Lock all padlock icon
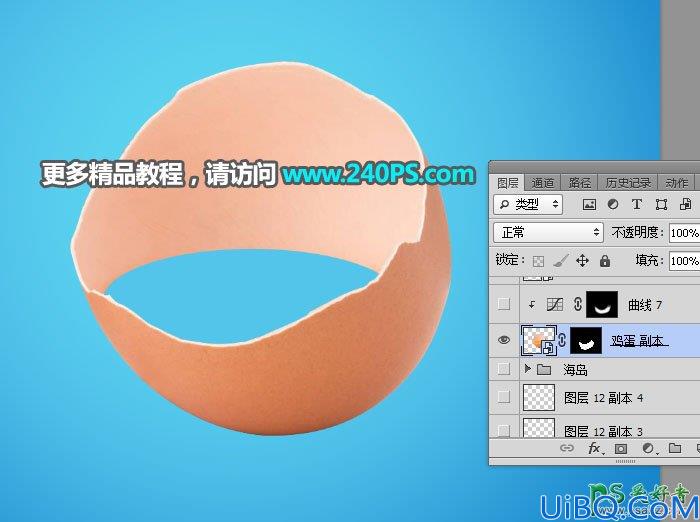The image size is (700, 522). (x=605, y=261)
